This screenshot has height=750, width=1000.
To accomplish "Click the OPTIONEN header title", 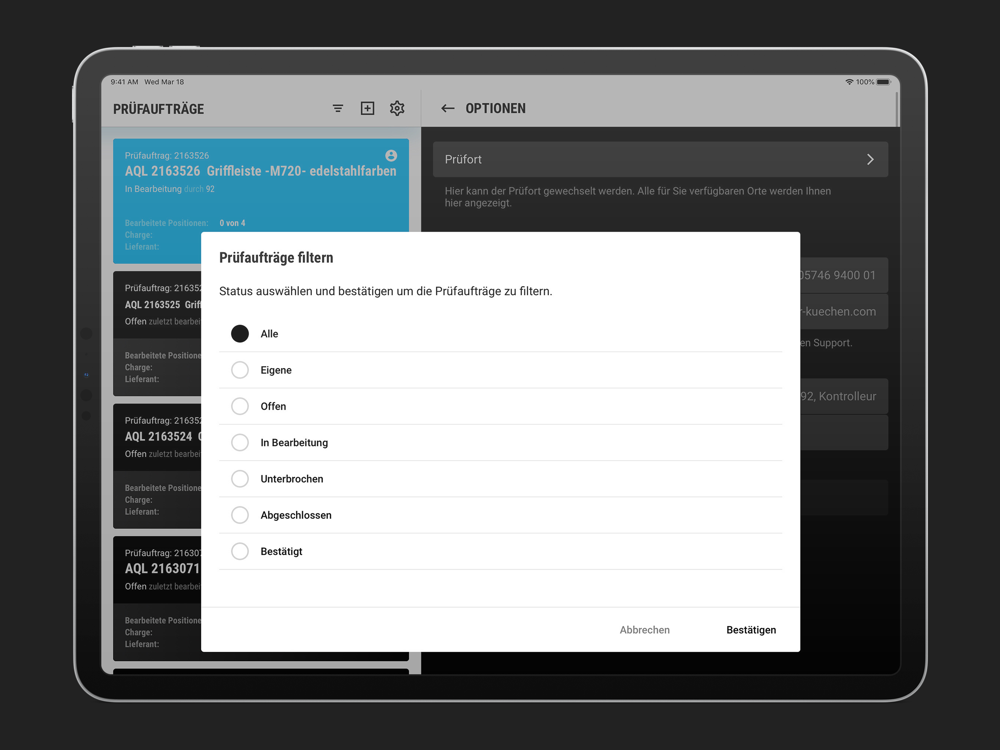I will tap(496, 108).
